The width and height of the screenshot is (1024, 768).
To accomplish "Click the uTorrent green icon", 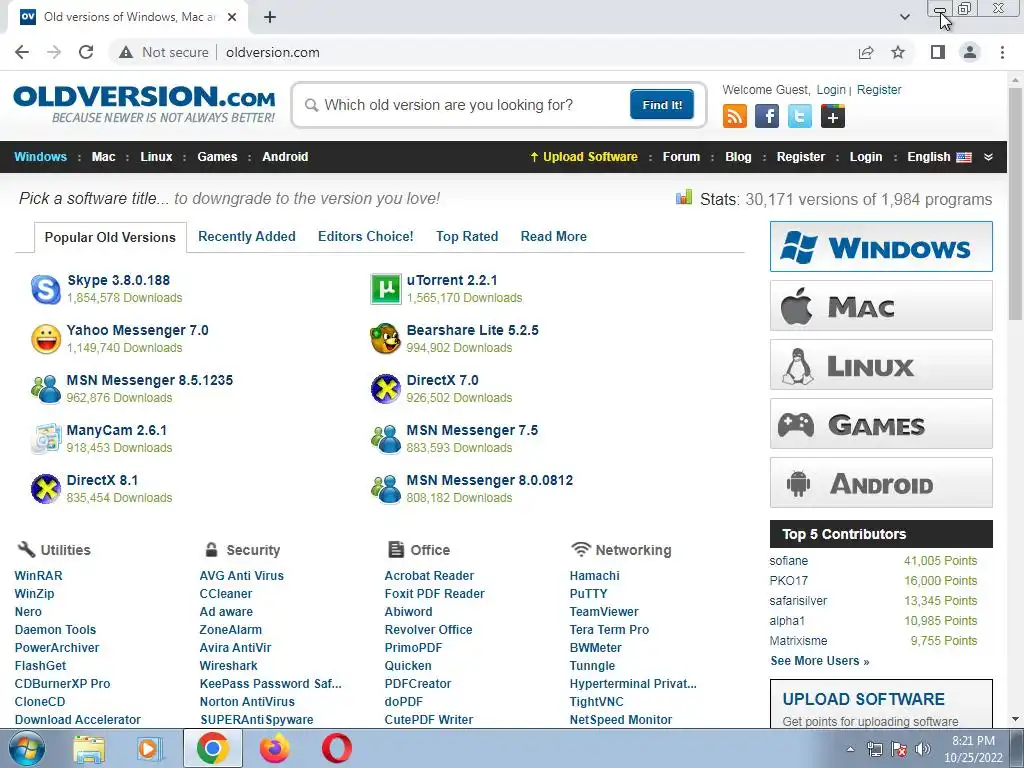I will coord(385,289).
